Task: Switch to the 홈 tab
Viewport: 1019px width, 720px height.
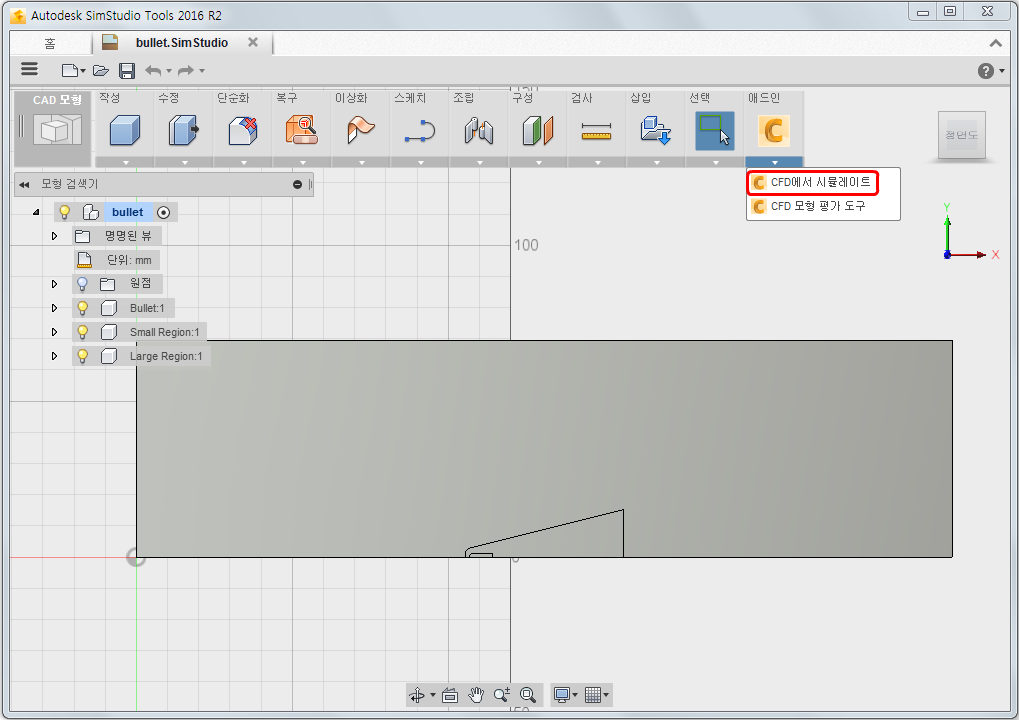Action: point(50,43)
